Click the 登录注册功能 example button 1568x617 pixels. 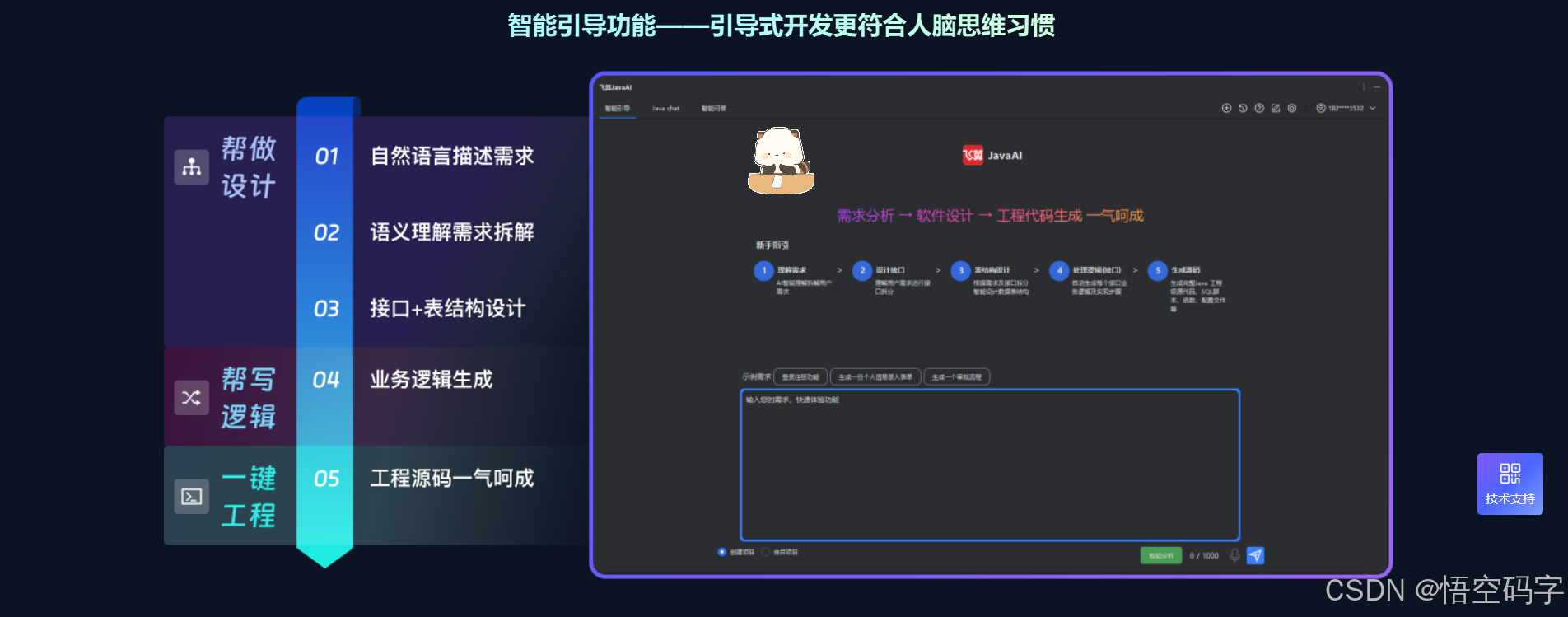(800, 376)
